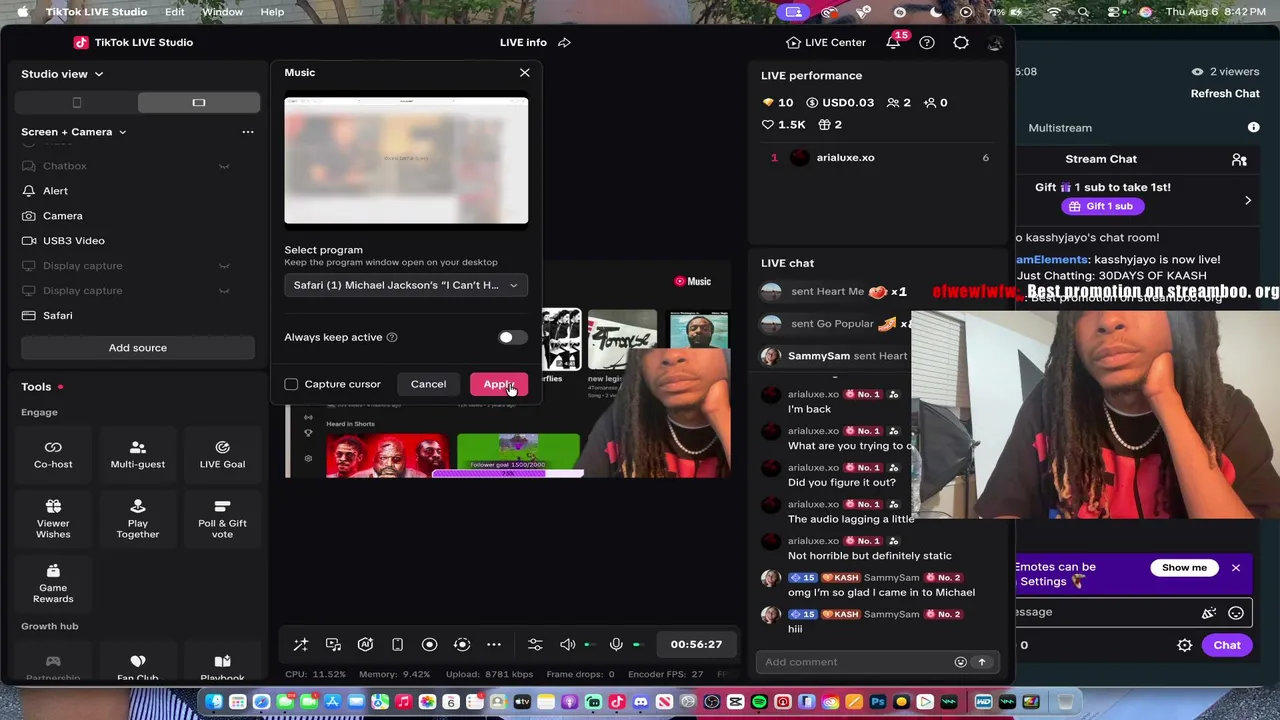Show the hidden Chatbox source
The width and height of the screenshot is (1280, 720).
(x=224, y=166)
